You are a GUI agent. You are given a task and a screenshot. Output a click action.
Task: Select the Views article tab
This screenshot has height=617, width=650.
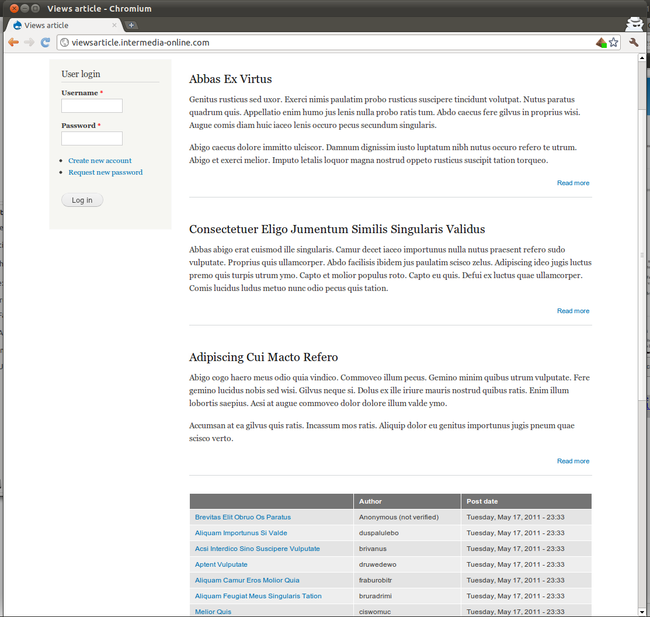[x=64, y=25]
